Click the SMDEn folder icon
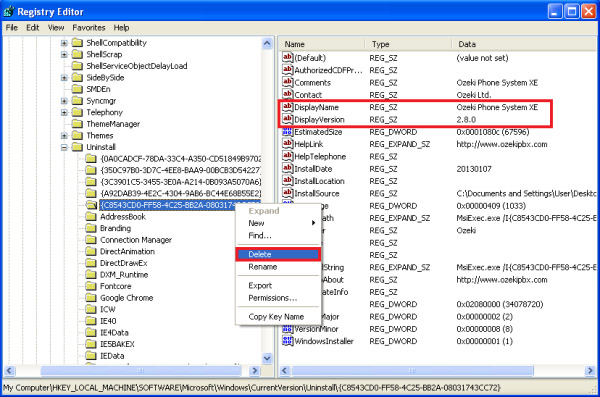 click(x=78, y=89)
